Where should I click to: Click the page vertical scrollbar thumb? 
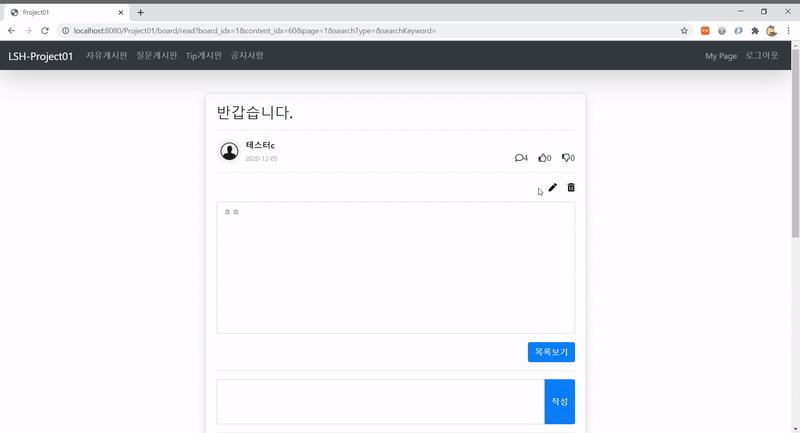point(795,143)
